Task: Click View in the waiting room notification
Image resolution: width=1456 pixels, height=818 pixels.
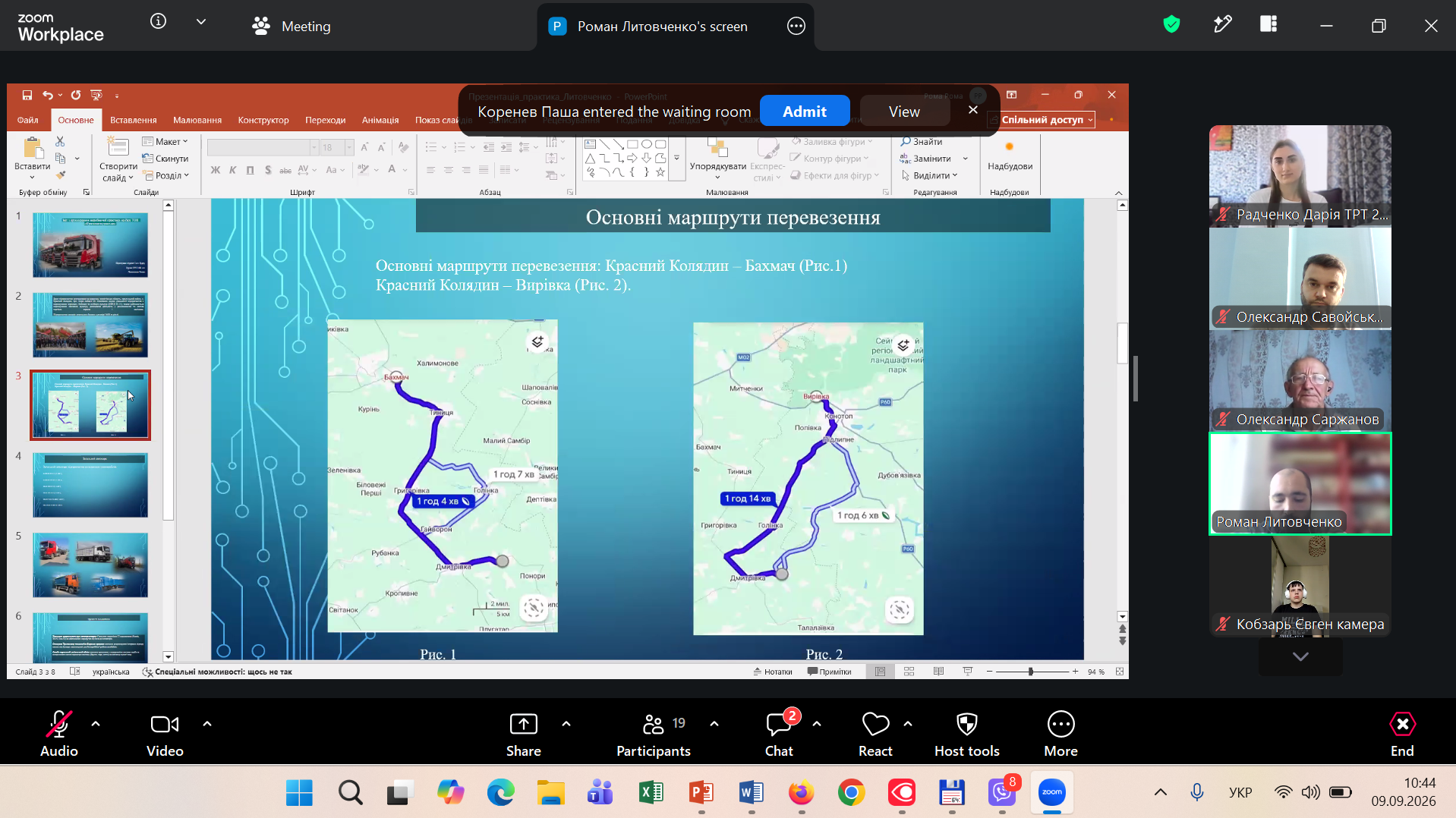Action: click(904, 112)
